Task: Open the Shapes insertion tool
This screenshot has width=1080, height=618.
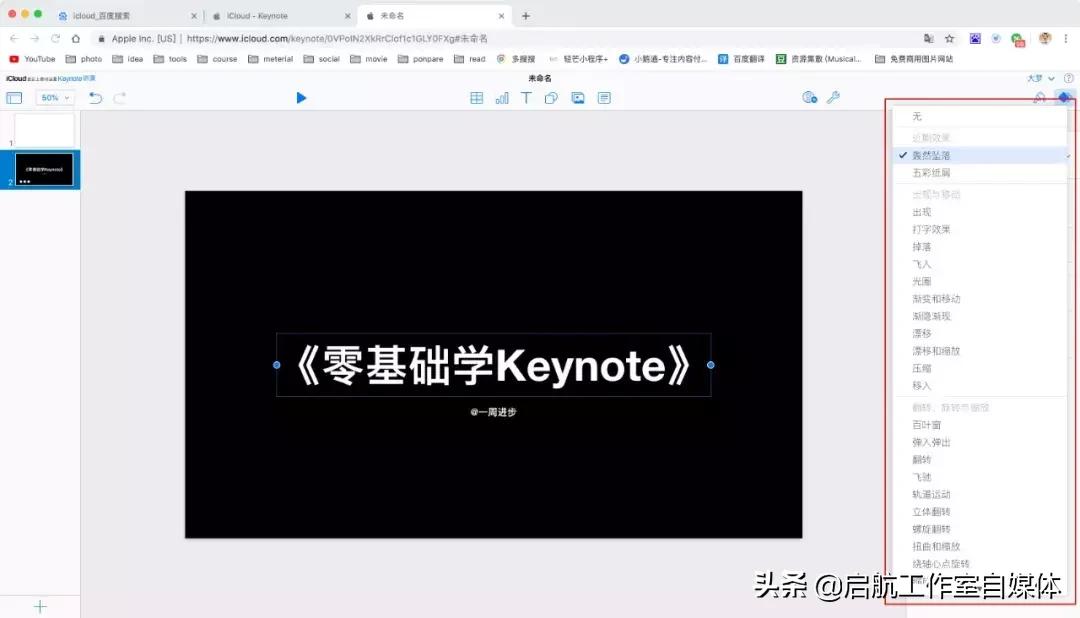Action: tap(553, 97)
